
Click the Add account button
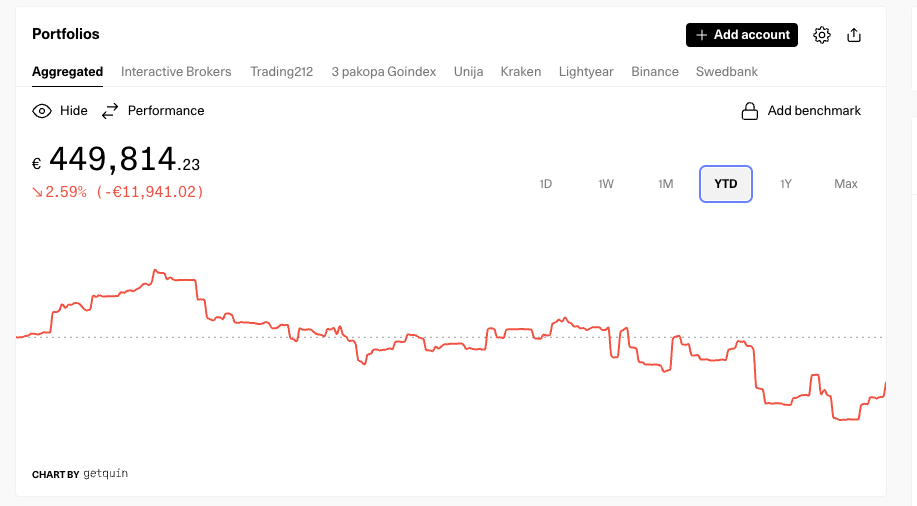pos(741,35)
